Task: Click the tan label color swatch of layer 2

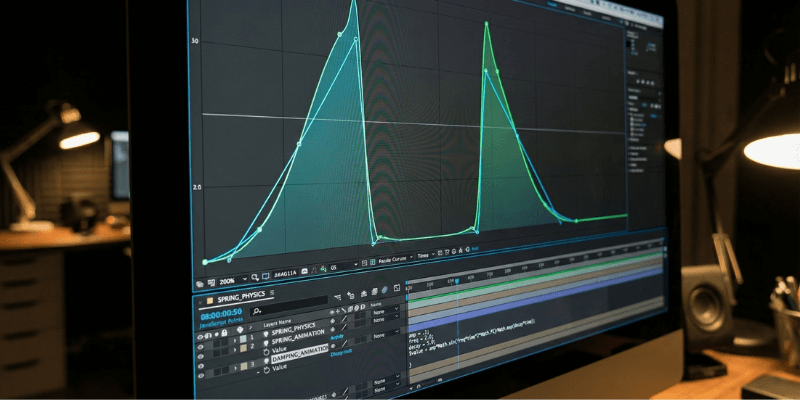Action: pos(243,348)
